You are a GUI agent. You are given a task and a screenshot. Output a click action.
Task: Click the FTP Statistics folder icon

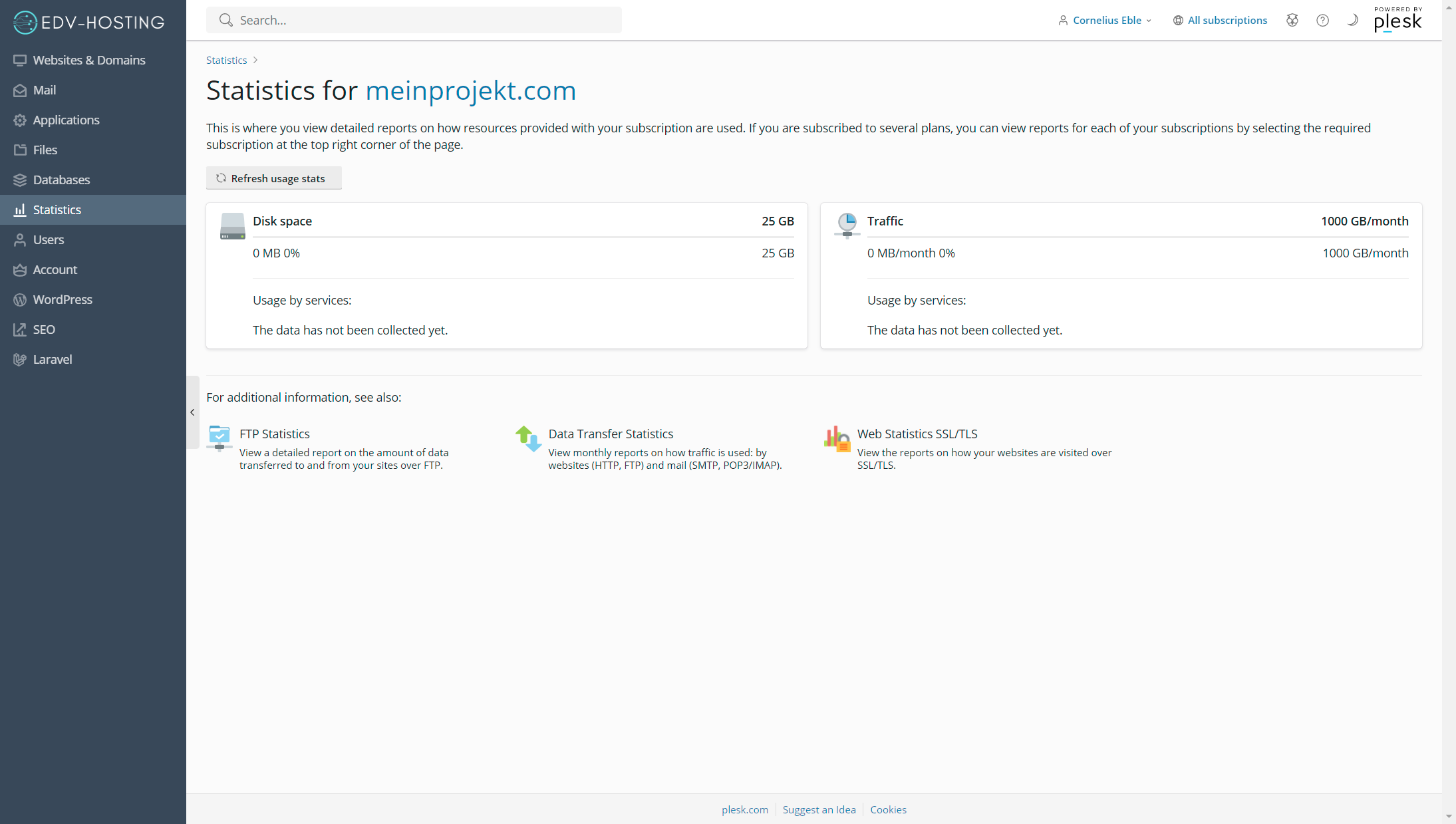[x=219, y=438]
